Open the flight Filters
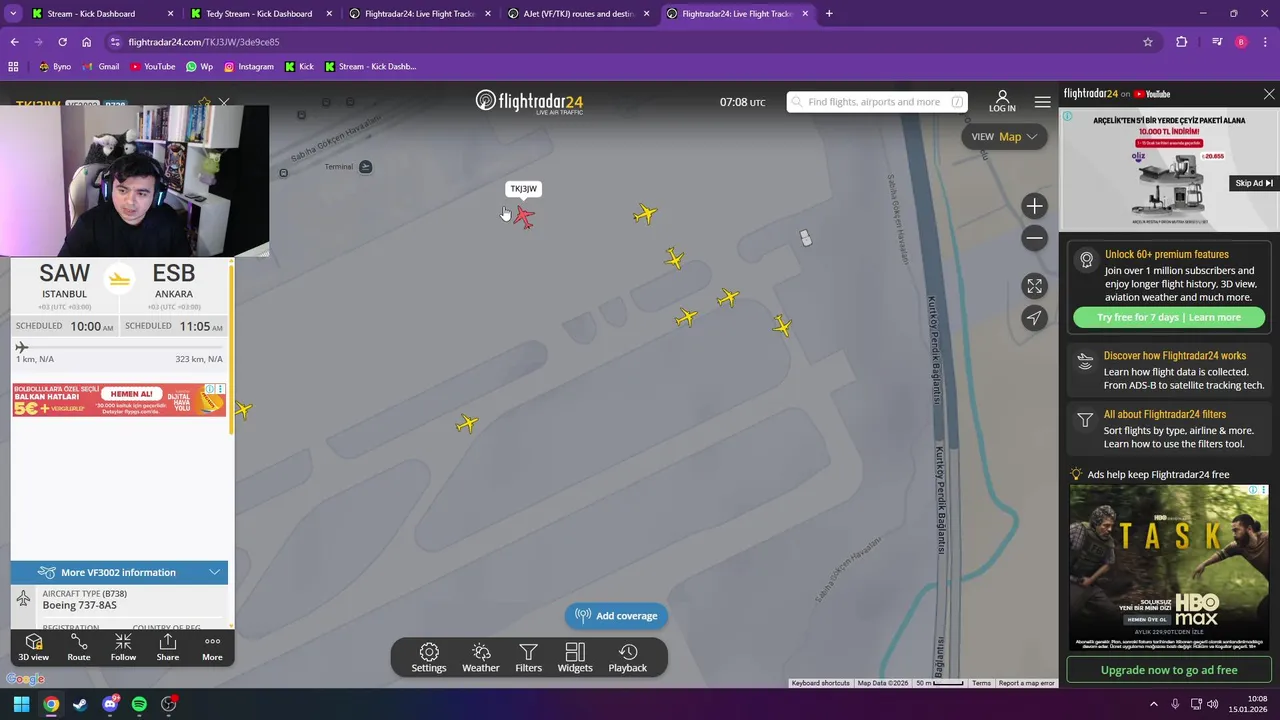This screenshot has width=1280, height=720. [529, 658]
